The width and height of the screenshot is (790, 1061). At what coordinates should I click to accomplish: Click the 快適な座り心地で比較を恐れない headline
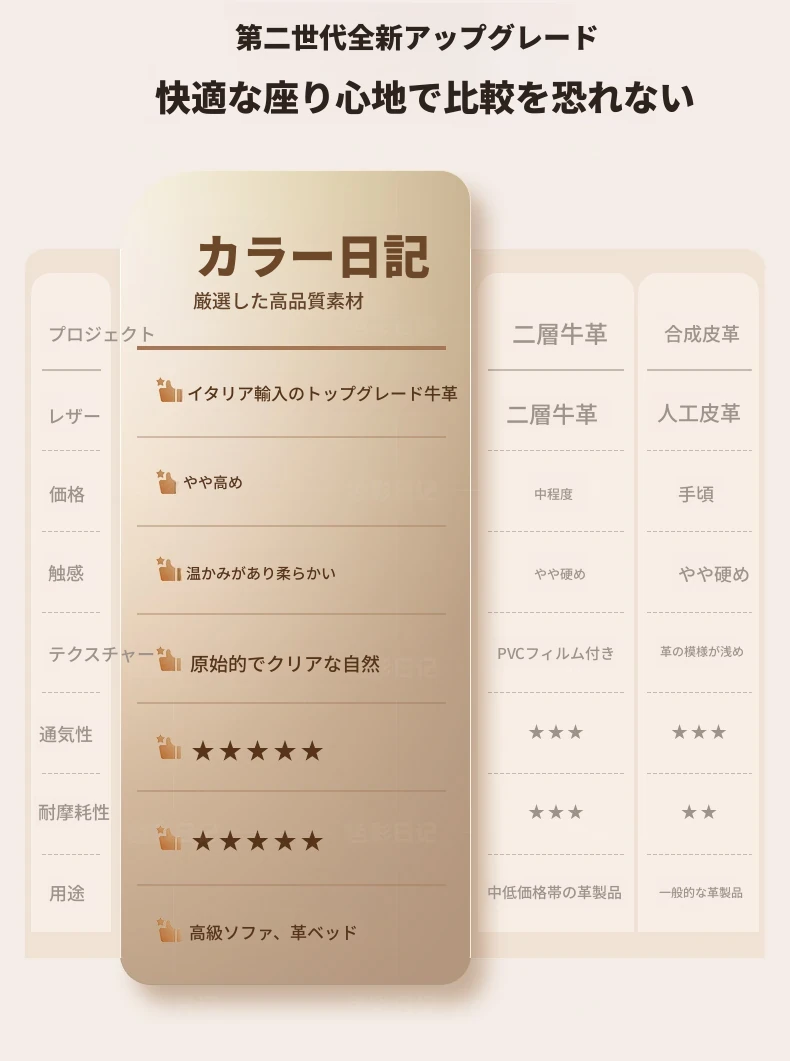425,97
